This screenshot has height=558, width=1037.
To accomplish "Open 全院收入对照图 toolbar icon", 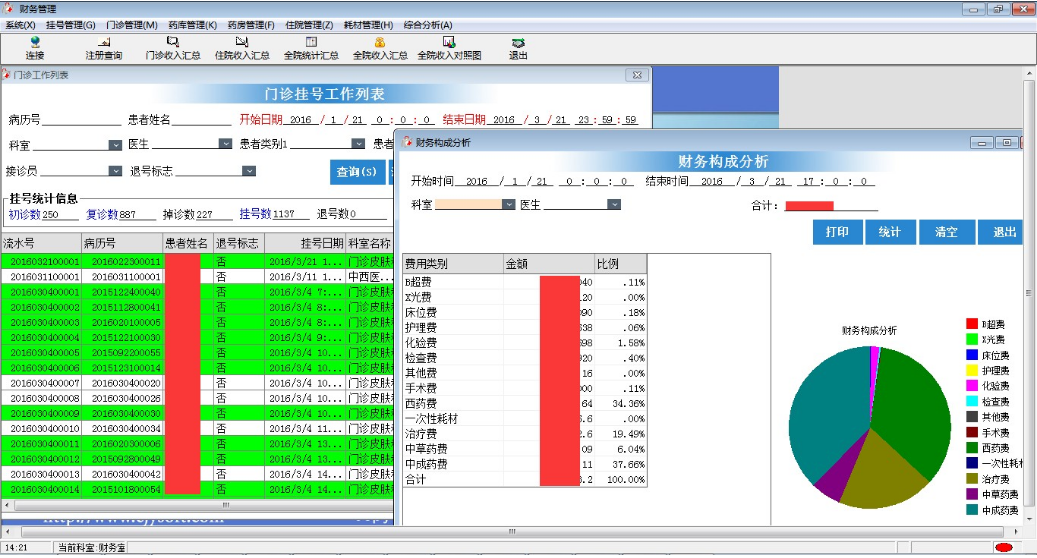I will click(449, 48).
